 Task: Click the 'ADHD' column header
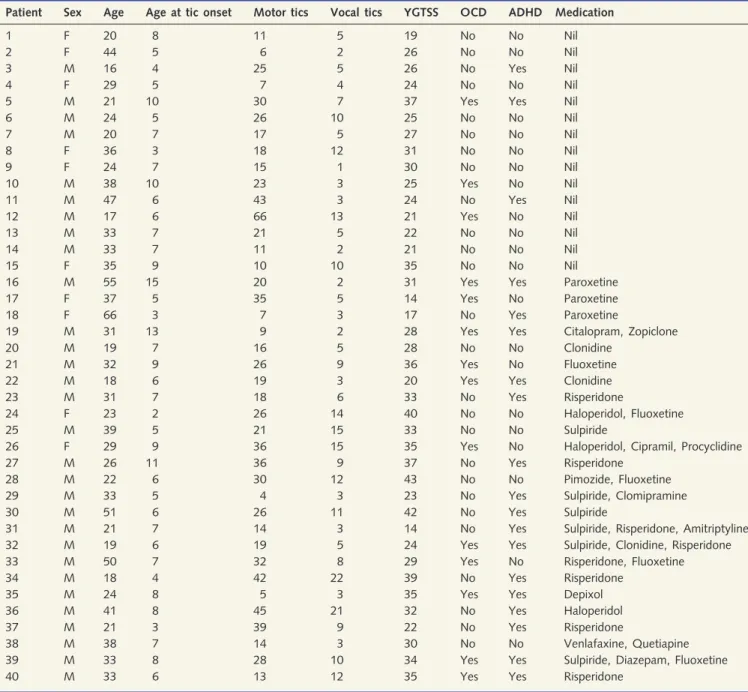[525, 12]
